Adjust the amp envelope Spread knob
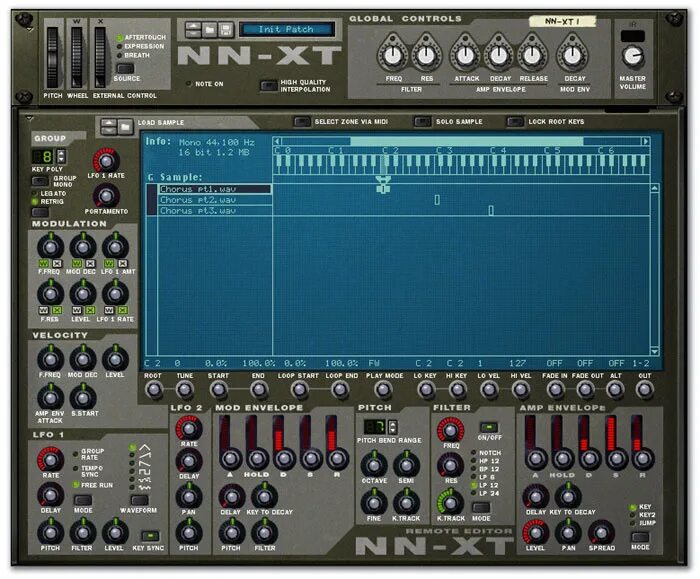 click(601, 533)
